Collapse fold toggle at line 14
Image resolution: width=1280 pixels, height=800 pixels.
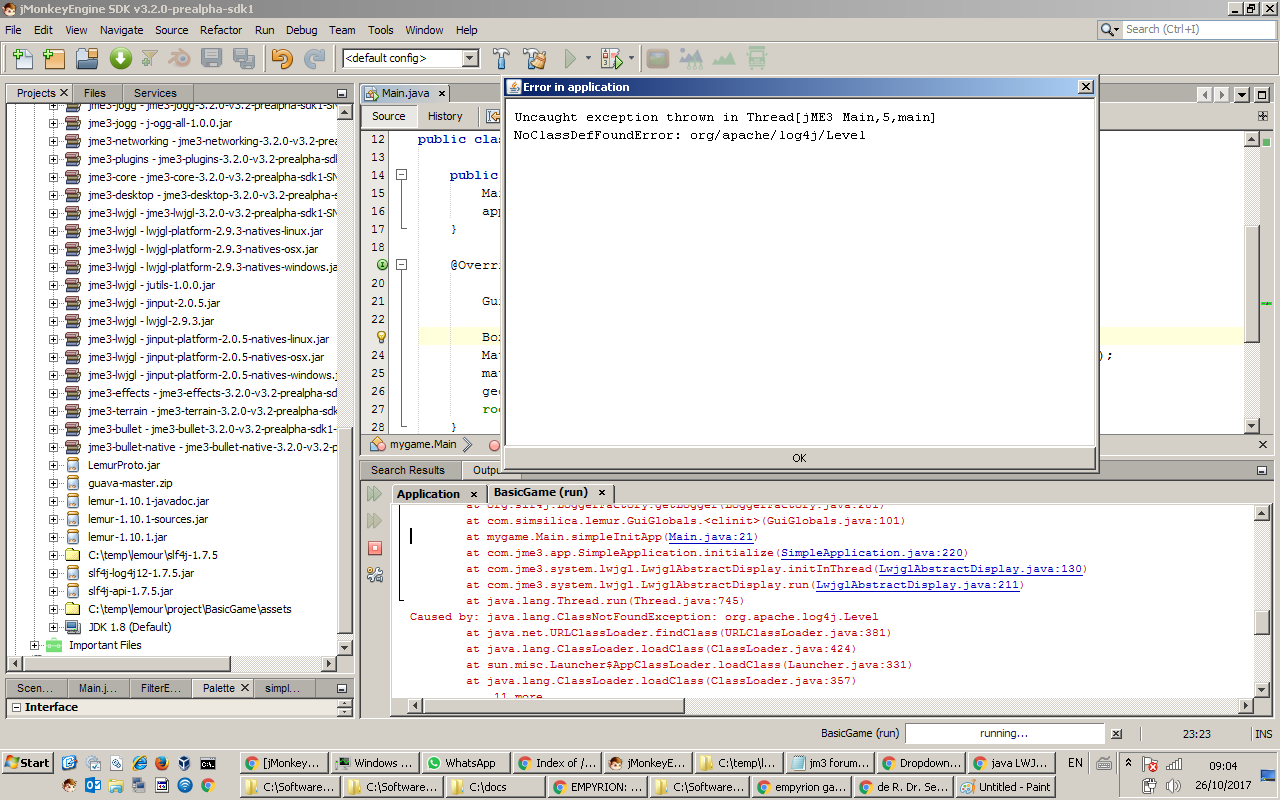point(402,175)
